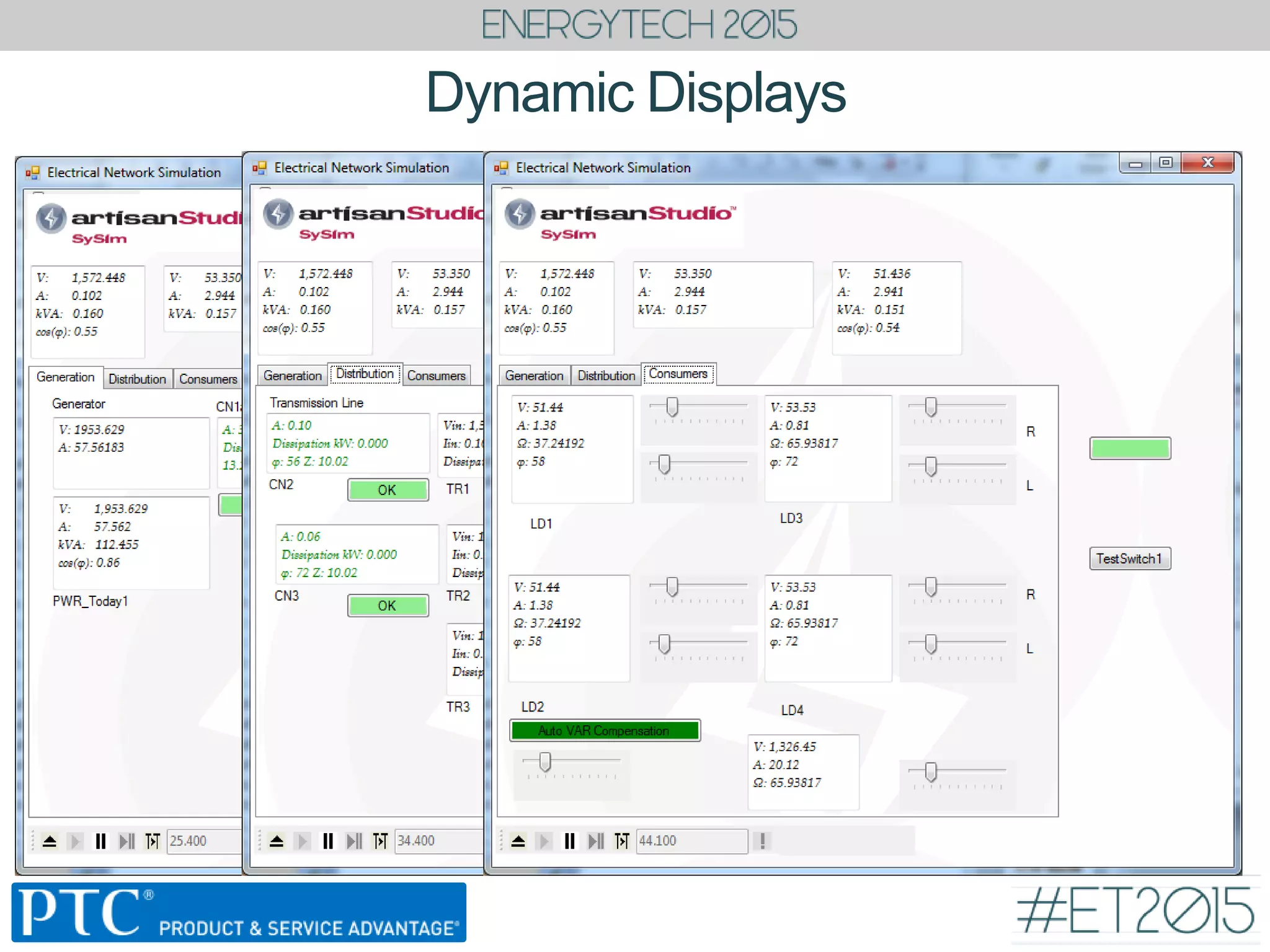Open the Distribution tab in the left window
The image size is (1270, 952).
[137, 379]
